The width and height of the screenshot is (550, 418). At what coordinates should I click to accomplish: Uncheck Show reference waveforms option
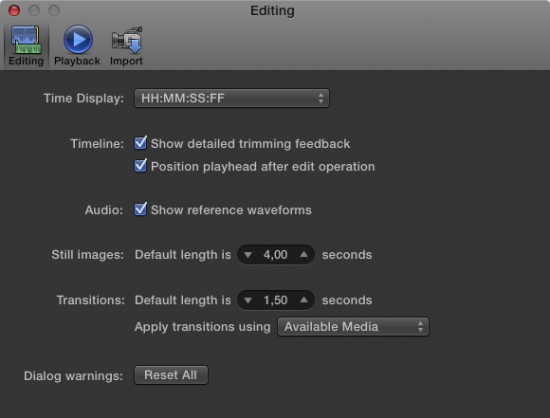pyautogui.click(x=141, y=209)
